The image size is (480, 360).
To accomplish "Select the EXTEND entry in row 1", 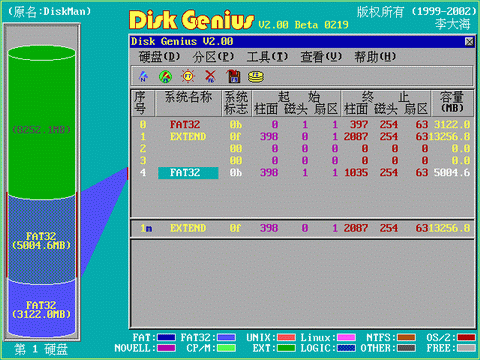I will pos(188,137).
